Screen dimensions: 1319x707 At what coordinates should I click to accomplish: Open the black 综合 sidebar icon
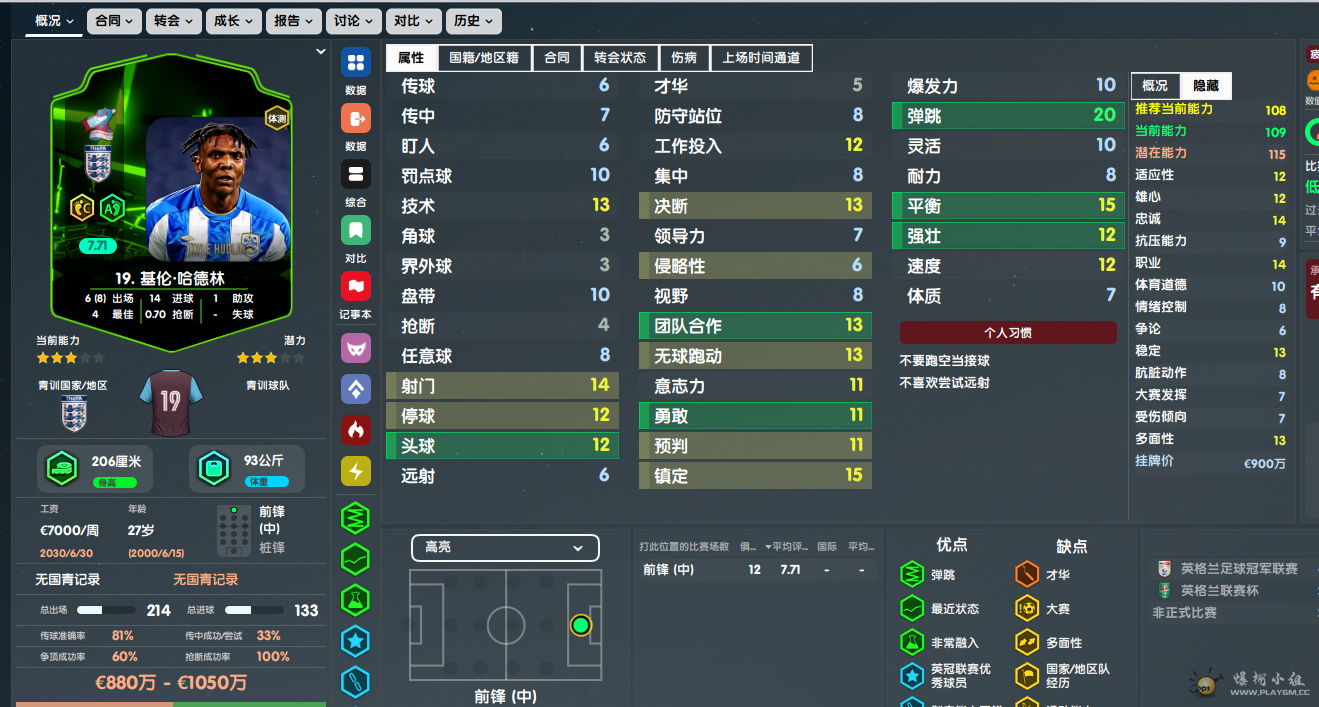pos(356,175)
